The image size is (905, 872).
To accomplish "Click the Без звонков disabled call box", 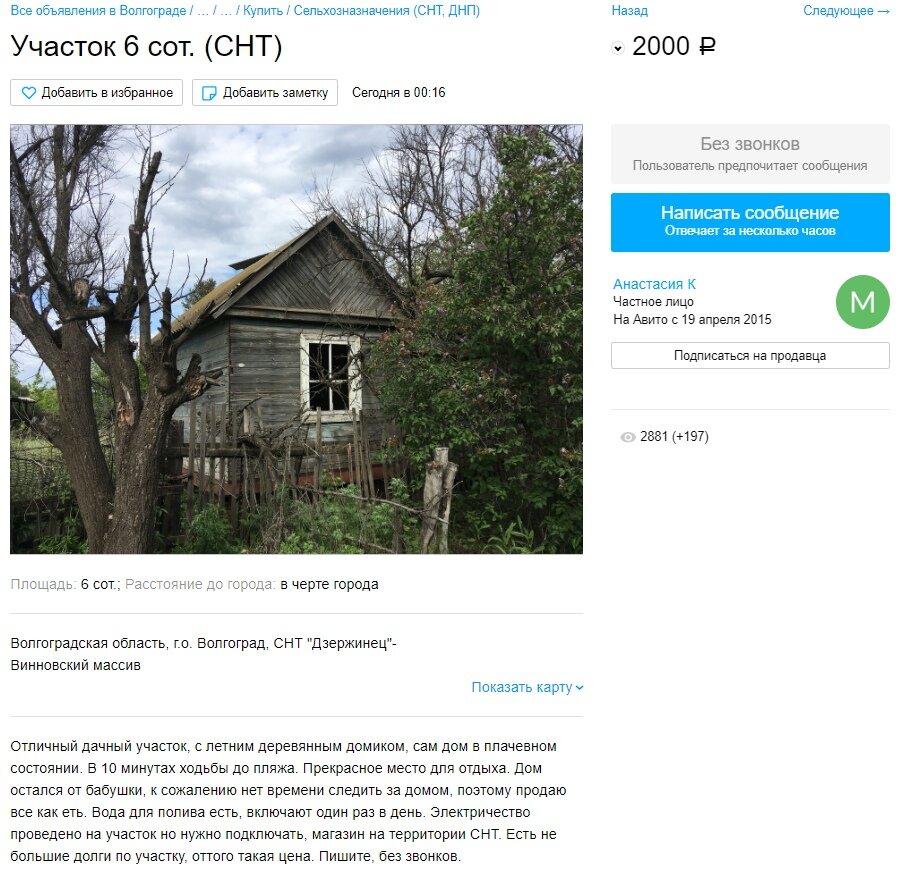I will click(x=750, y=154).
